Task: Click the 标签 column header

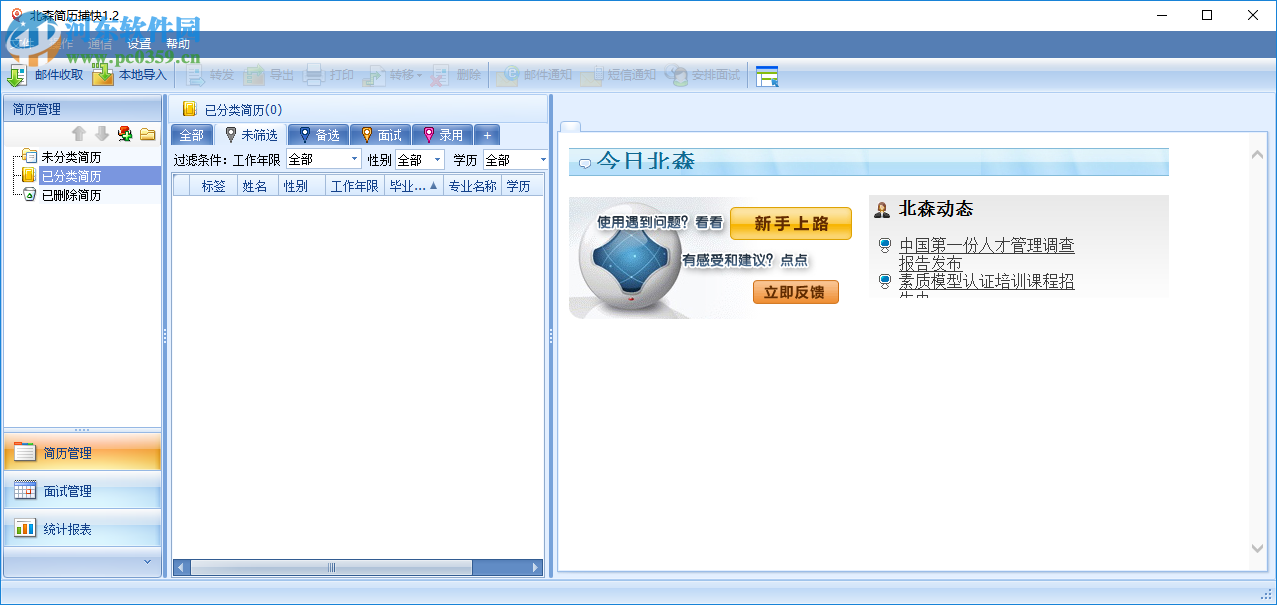Action: [213, 185]
